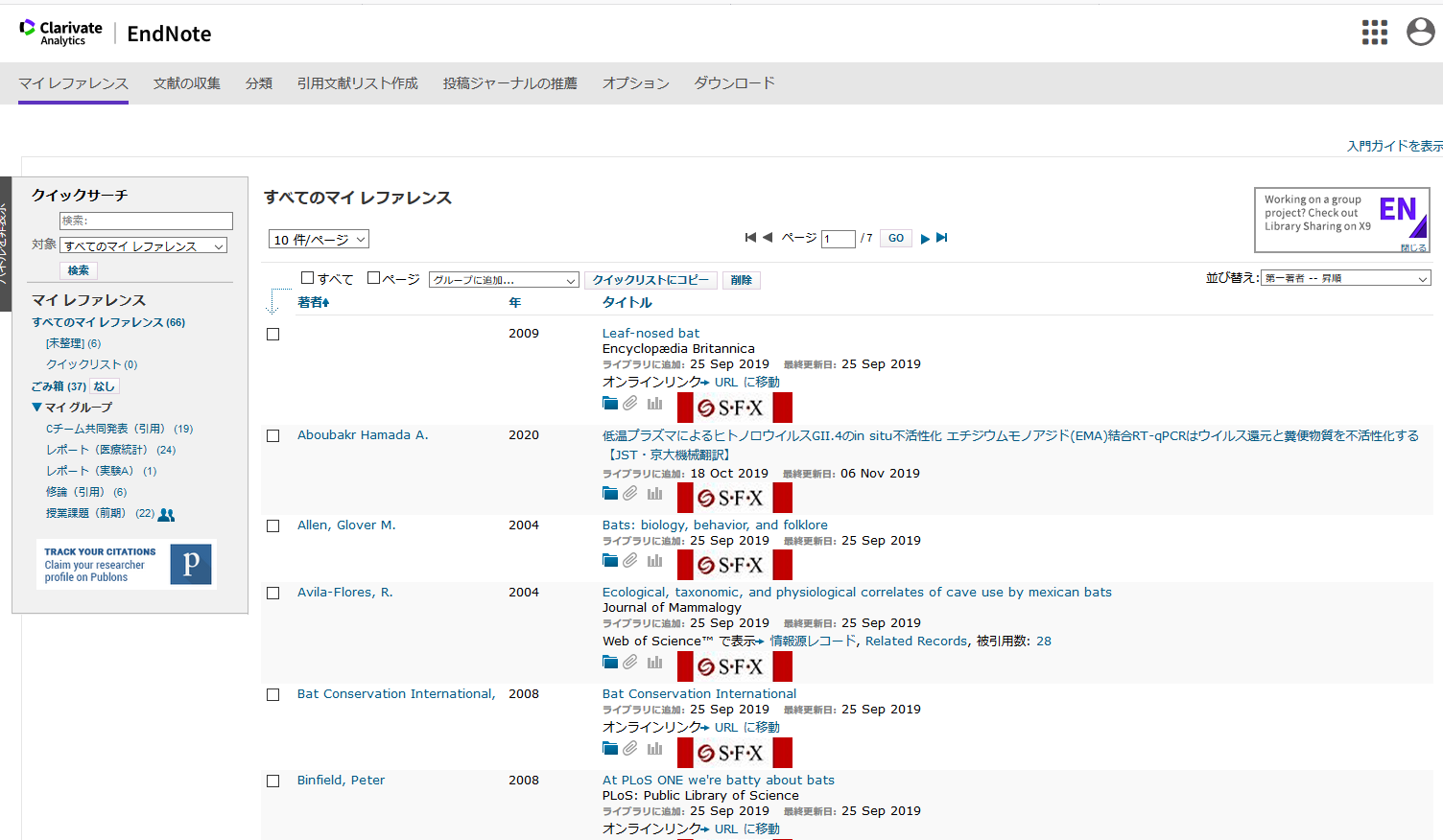Open 文献の収集 tab
This screenshot has width=1443, height=840.
coord(187,83)
